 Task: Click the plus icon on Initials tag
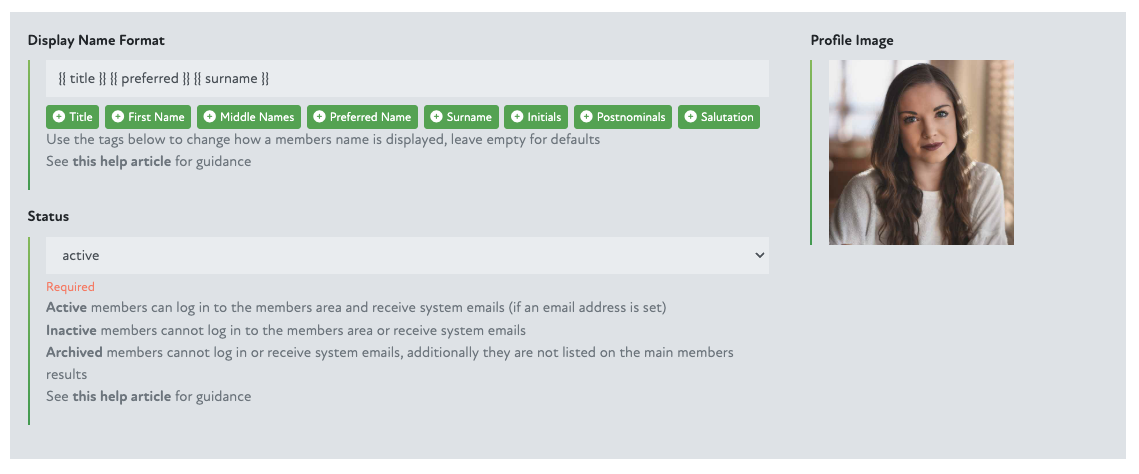[517, 117]
